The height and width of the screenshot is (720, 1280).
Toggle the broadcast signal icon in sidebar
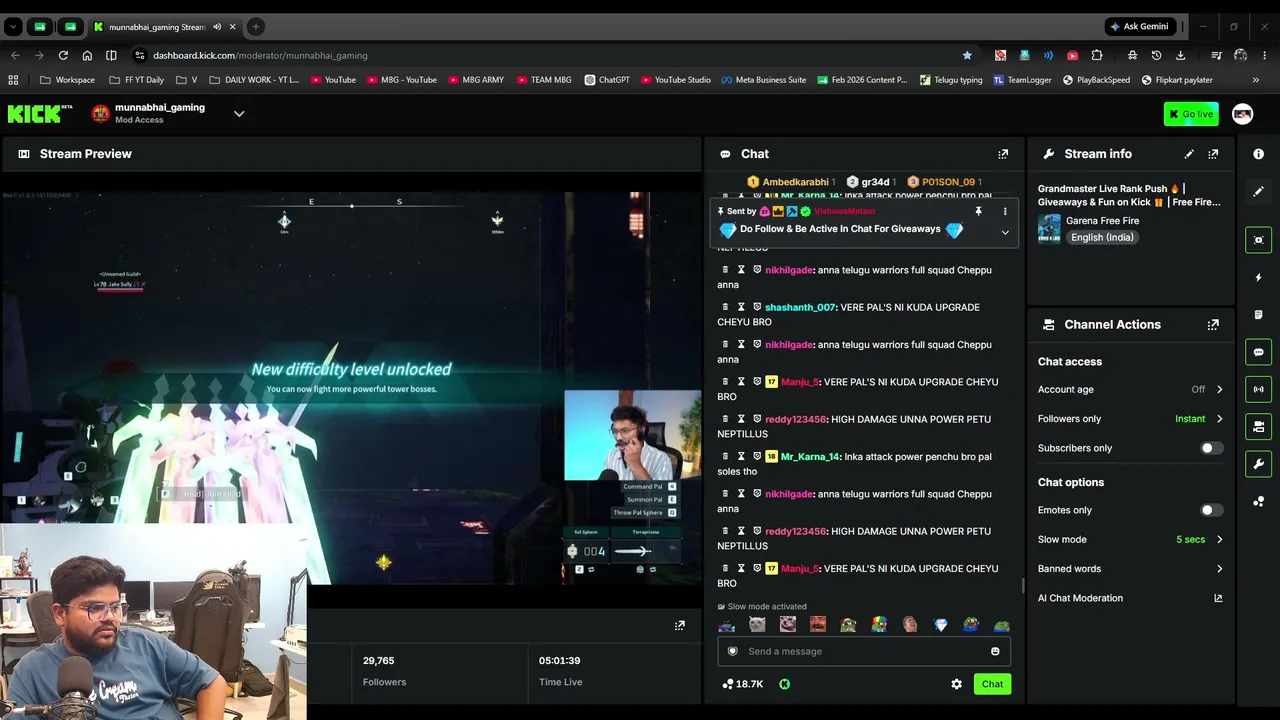coord(1258,389)
